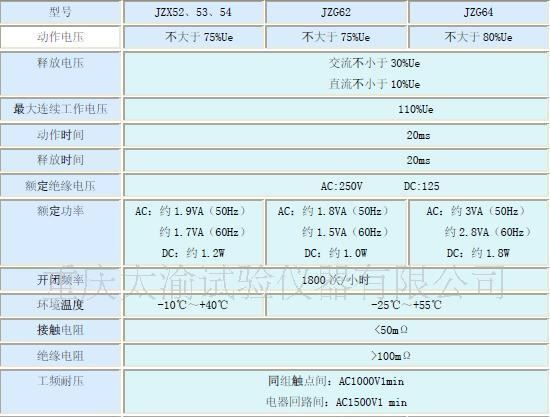Click the 型号 header cell

point(60,12)
